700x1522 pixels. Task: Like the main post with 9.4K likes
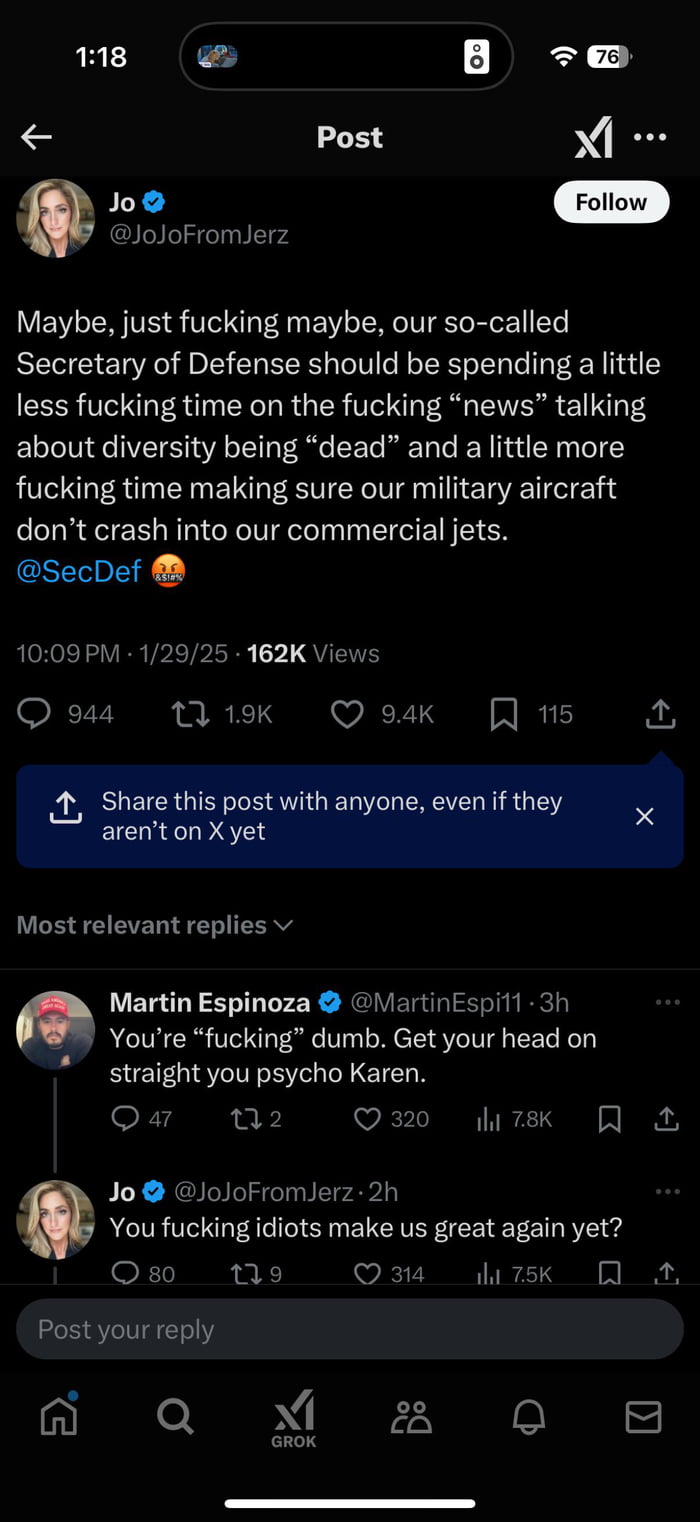[347, 714]
